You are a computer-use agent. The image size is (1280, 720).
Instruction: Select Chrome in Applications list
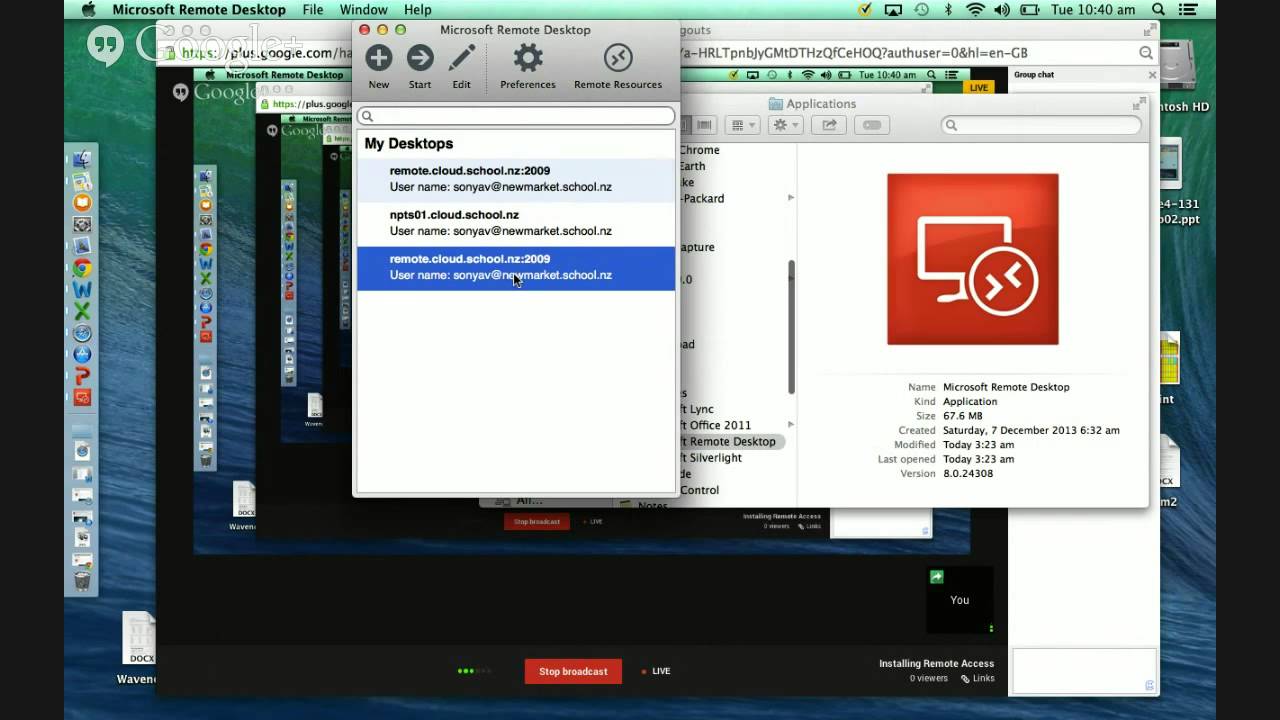pyautogui.click(x=699, y=150)
